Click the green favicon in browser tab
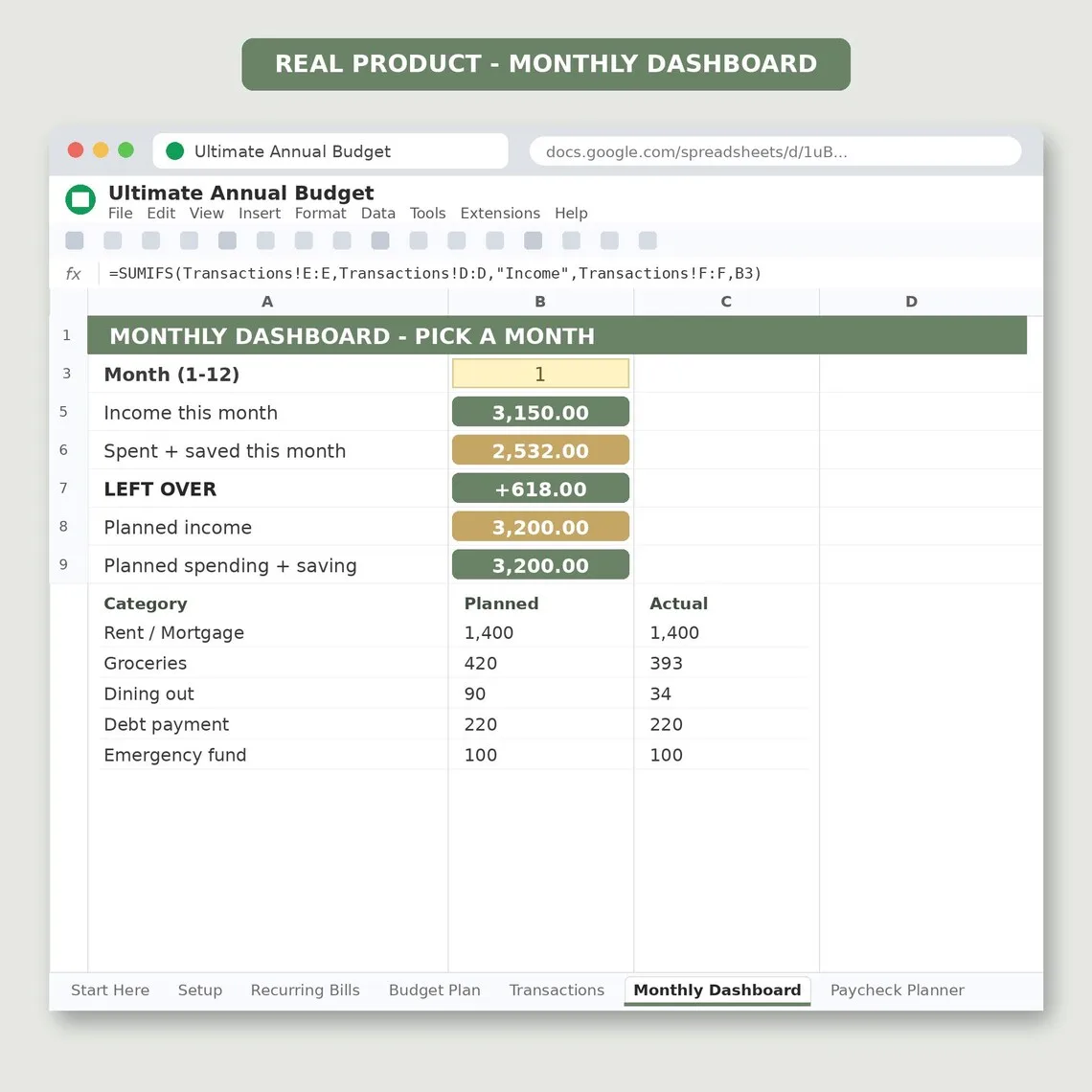1092x1092 pixels. [174, 151]
